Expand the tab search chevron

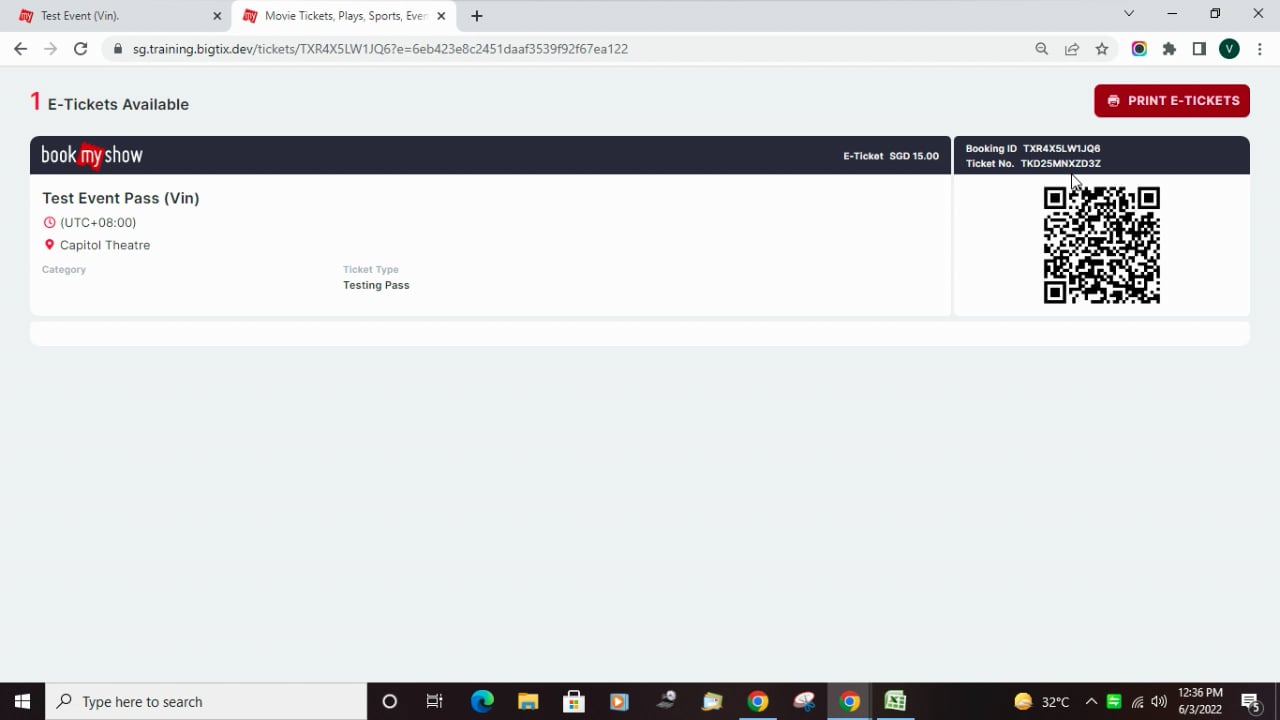point(1129,14)
